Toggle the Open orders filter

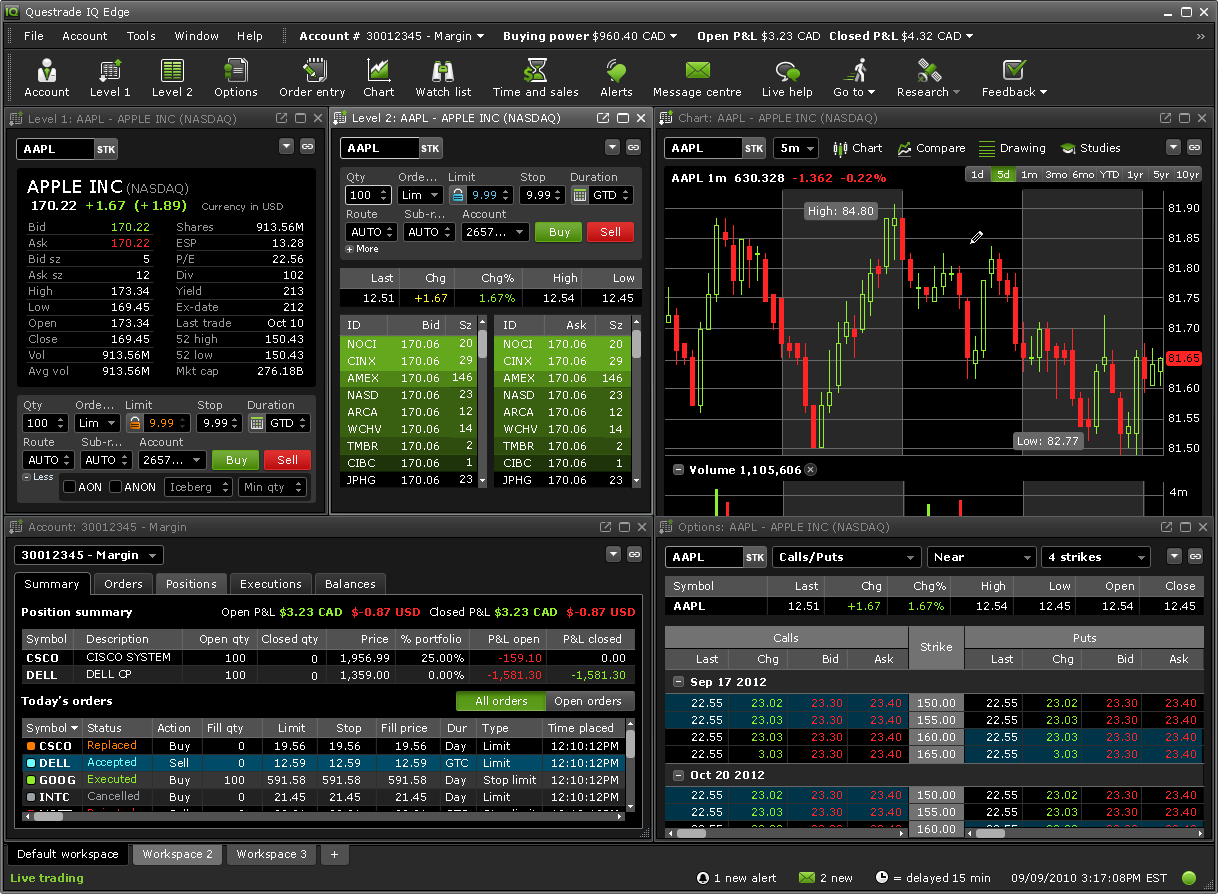[589, 701]
